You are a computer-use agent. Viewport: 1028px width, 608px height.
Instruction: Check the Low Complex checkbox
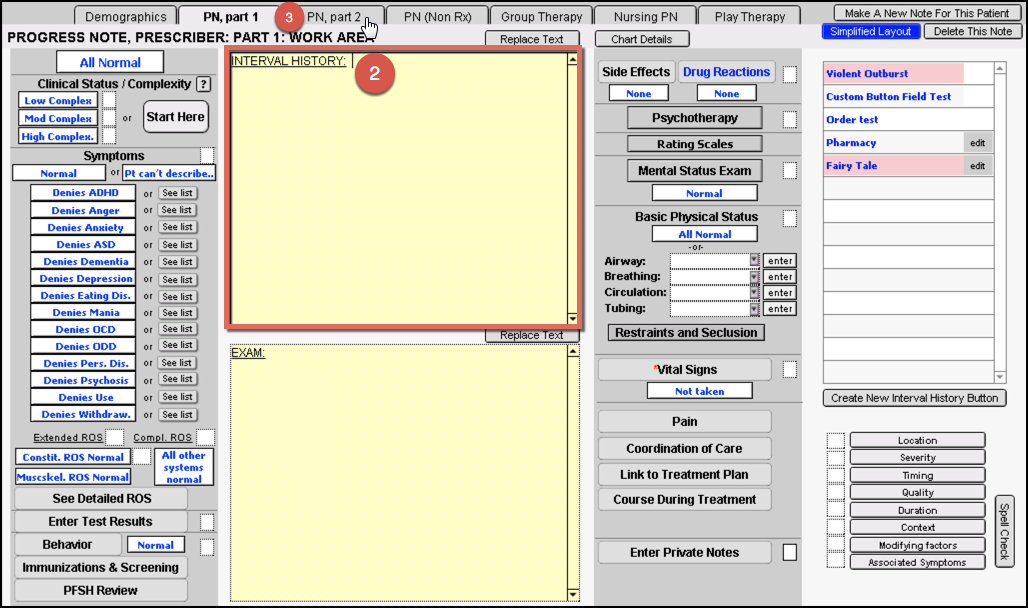point(109,100)
